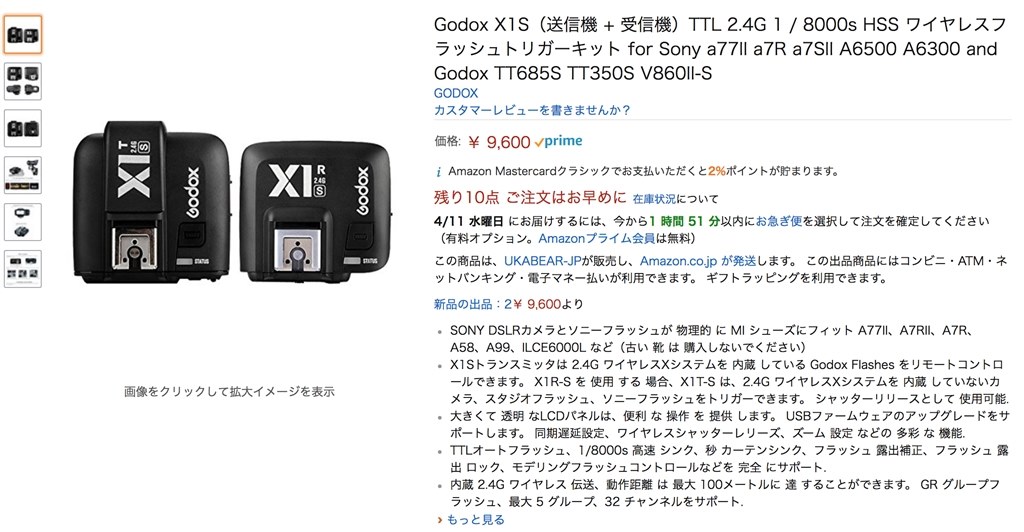The width and height of the screenshot is (1024, 532).
Task: Open the UKABEAR-JP seller link
Action: 543,261
